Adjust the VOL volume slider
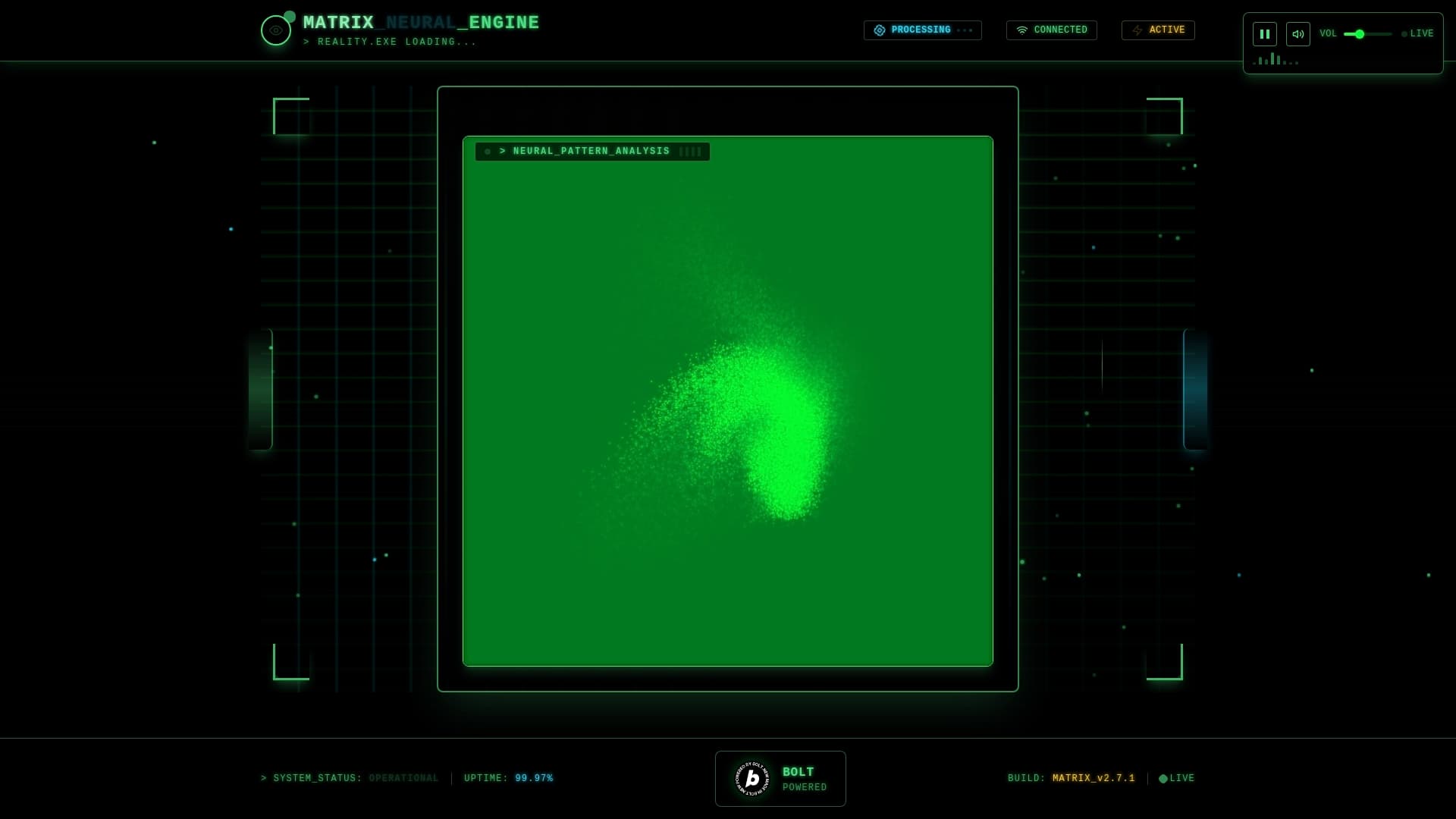The width and height of the screenshot is (1456, 819). [x=1361, y=34]
